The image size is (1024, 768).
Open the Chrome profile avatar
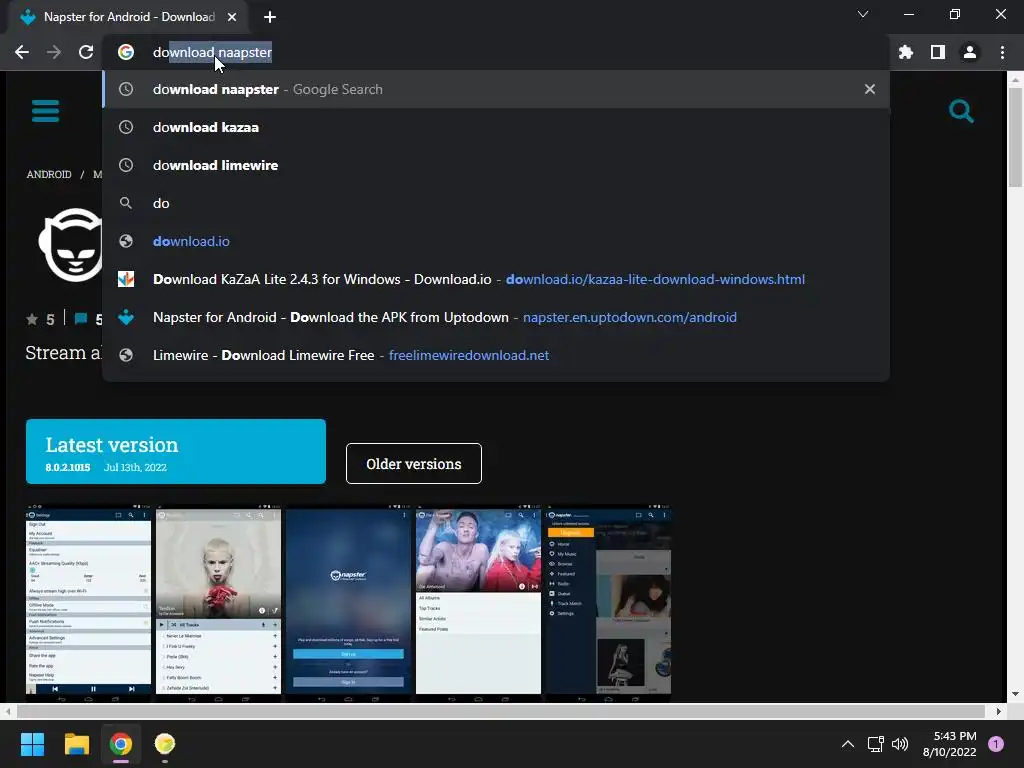(970, 52)
